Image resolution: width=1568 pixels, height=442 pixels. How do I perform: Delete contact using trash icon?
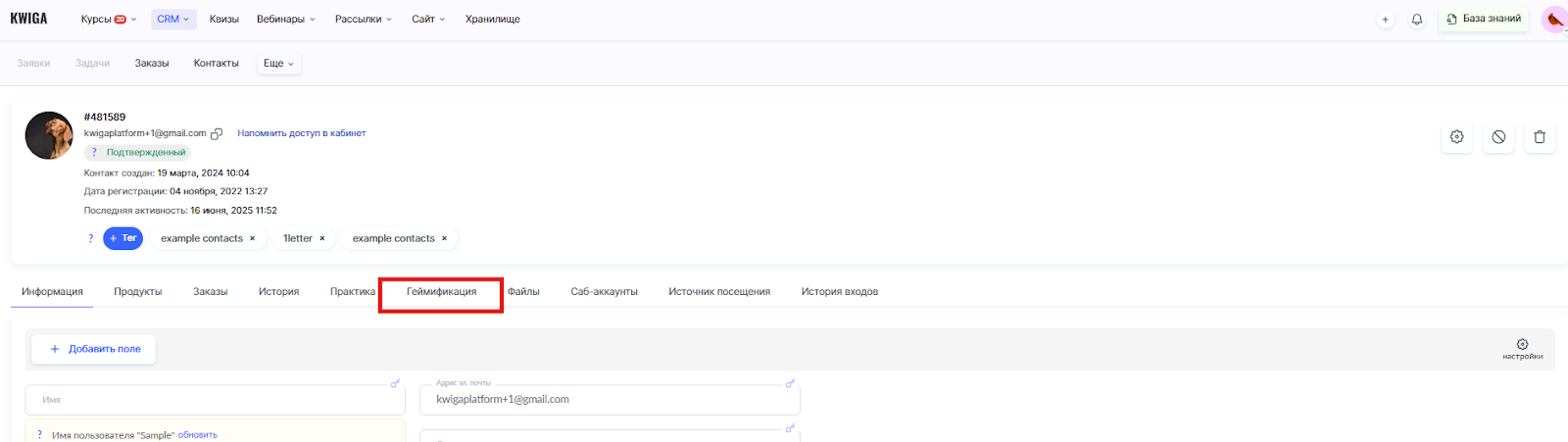coord(1540,137)
